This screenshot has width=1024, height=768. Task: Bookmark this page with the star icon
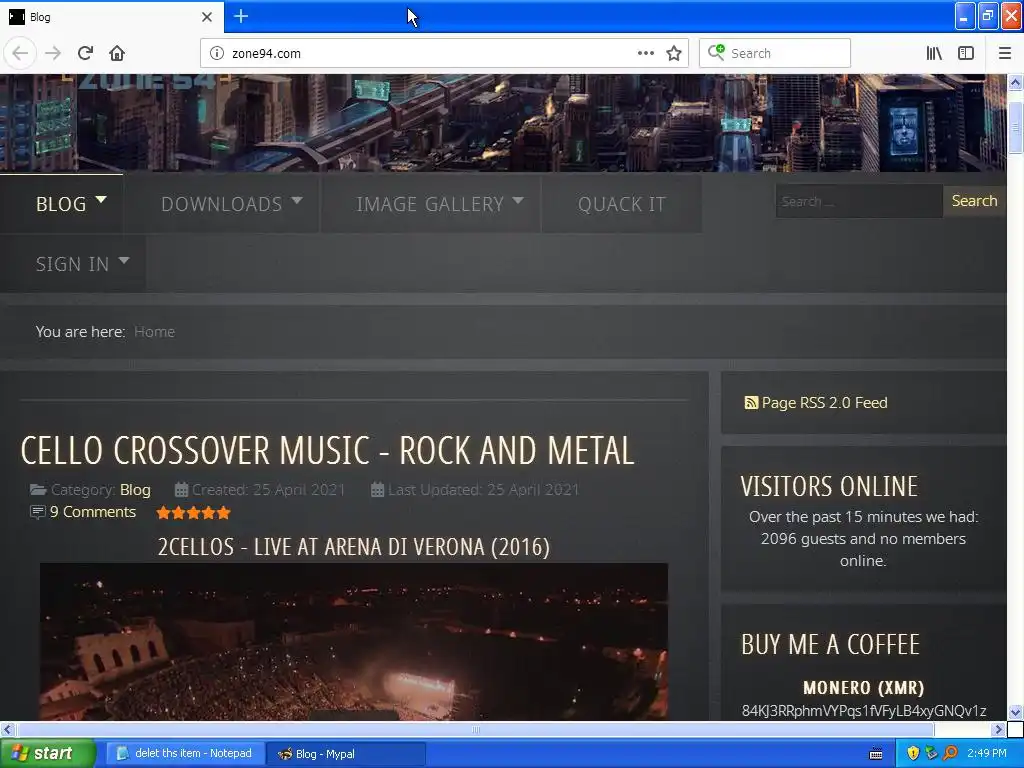(x=674, y=53)
